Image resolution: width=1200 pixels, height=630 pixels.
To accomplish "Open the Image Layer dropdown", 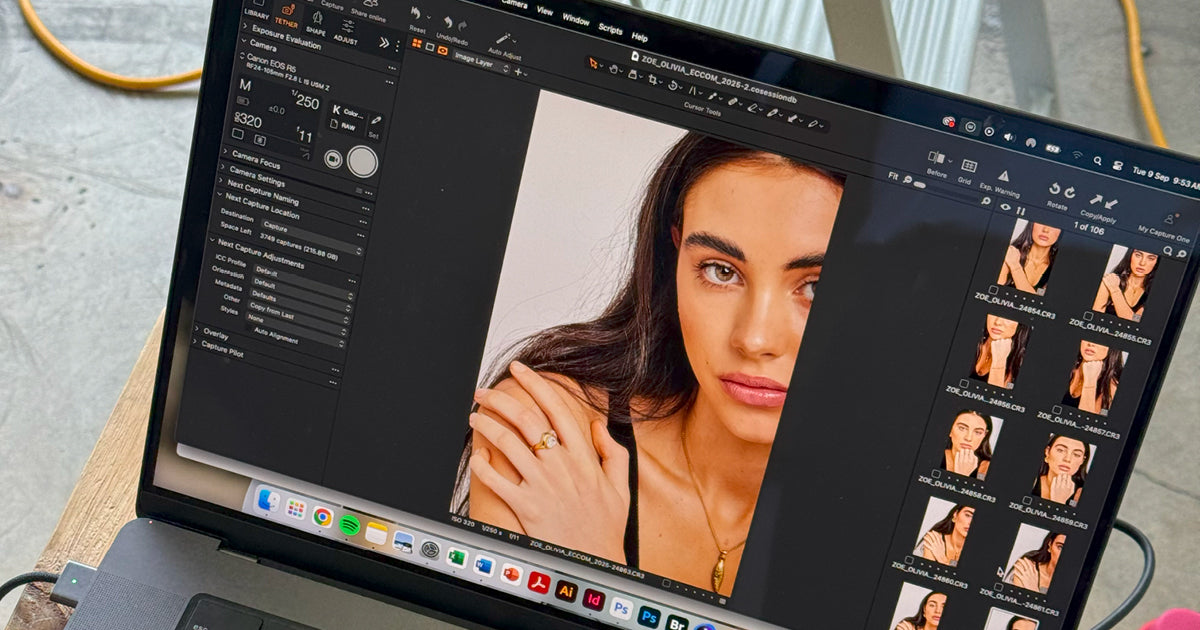I will (481, 60).
